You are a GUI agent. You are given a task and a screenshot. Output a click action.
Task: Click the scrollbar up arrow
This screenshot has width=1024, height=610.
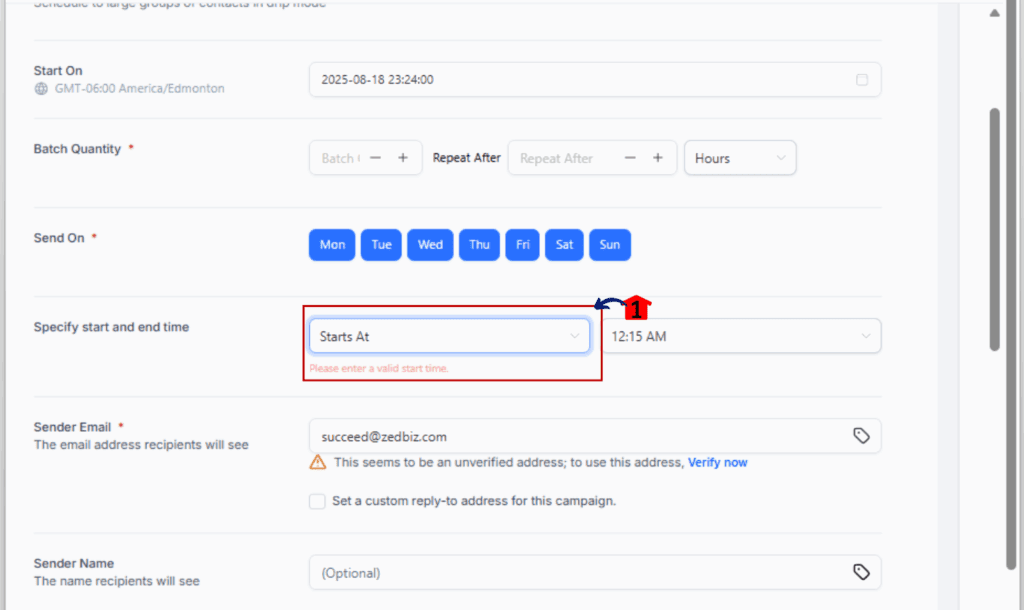(x=995, y=12)
